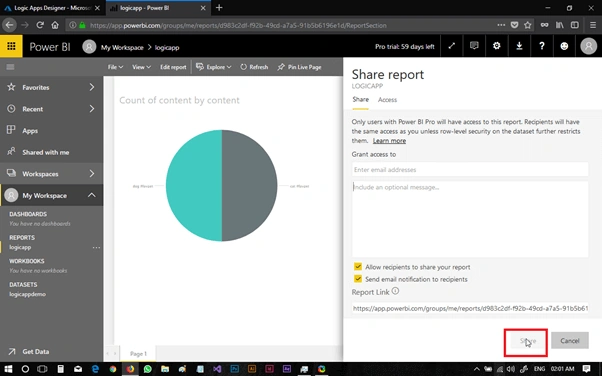602x376 pixels.
Task: Open Photoshop from taskbar
Action: click(x=234, y=369)
